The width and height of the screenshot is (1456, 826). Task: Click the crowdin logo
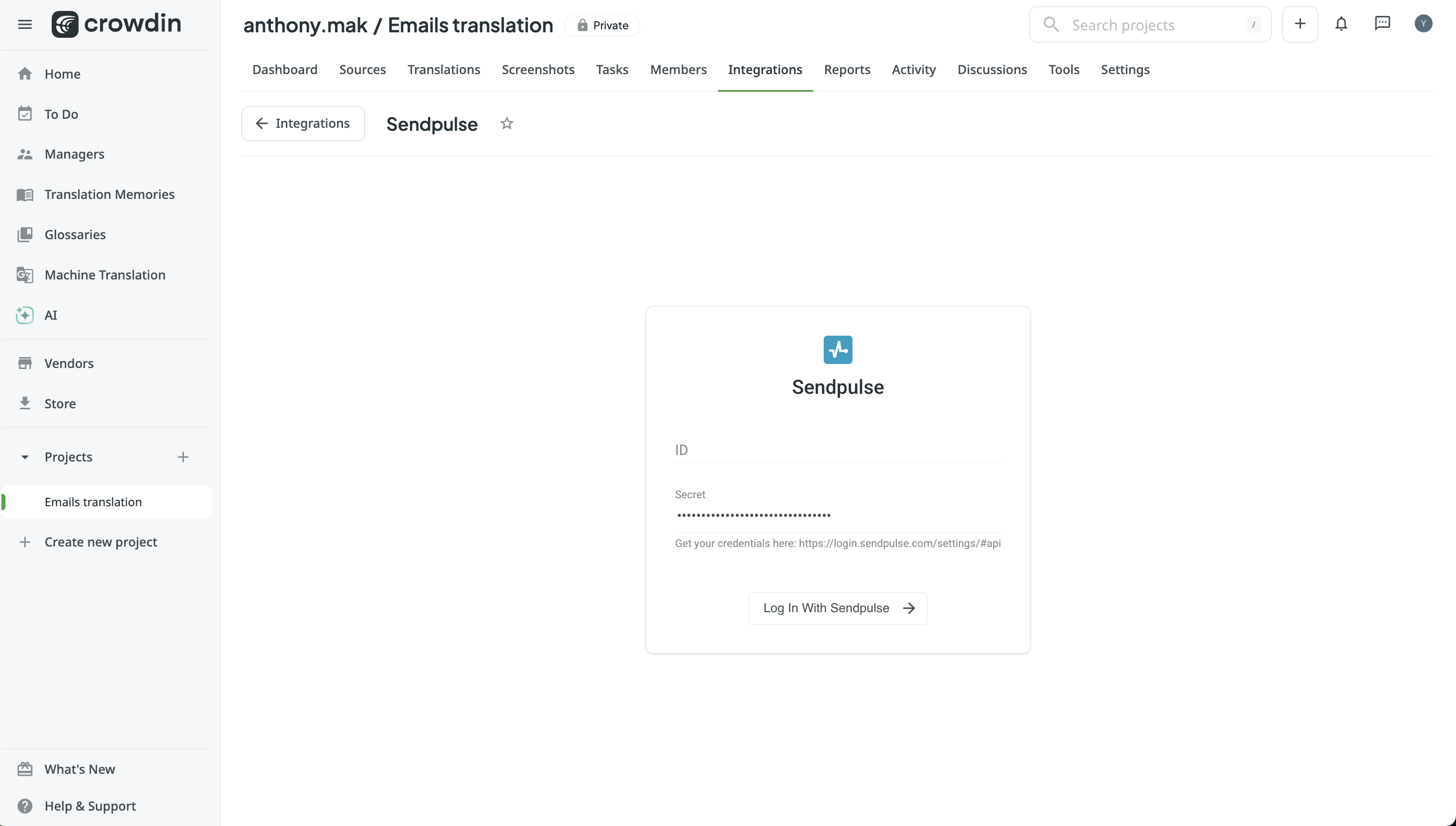point(116,24)
